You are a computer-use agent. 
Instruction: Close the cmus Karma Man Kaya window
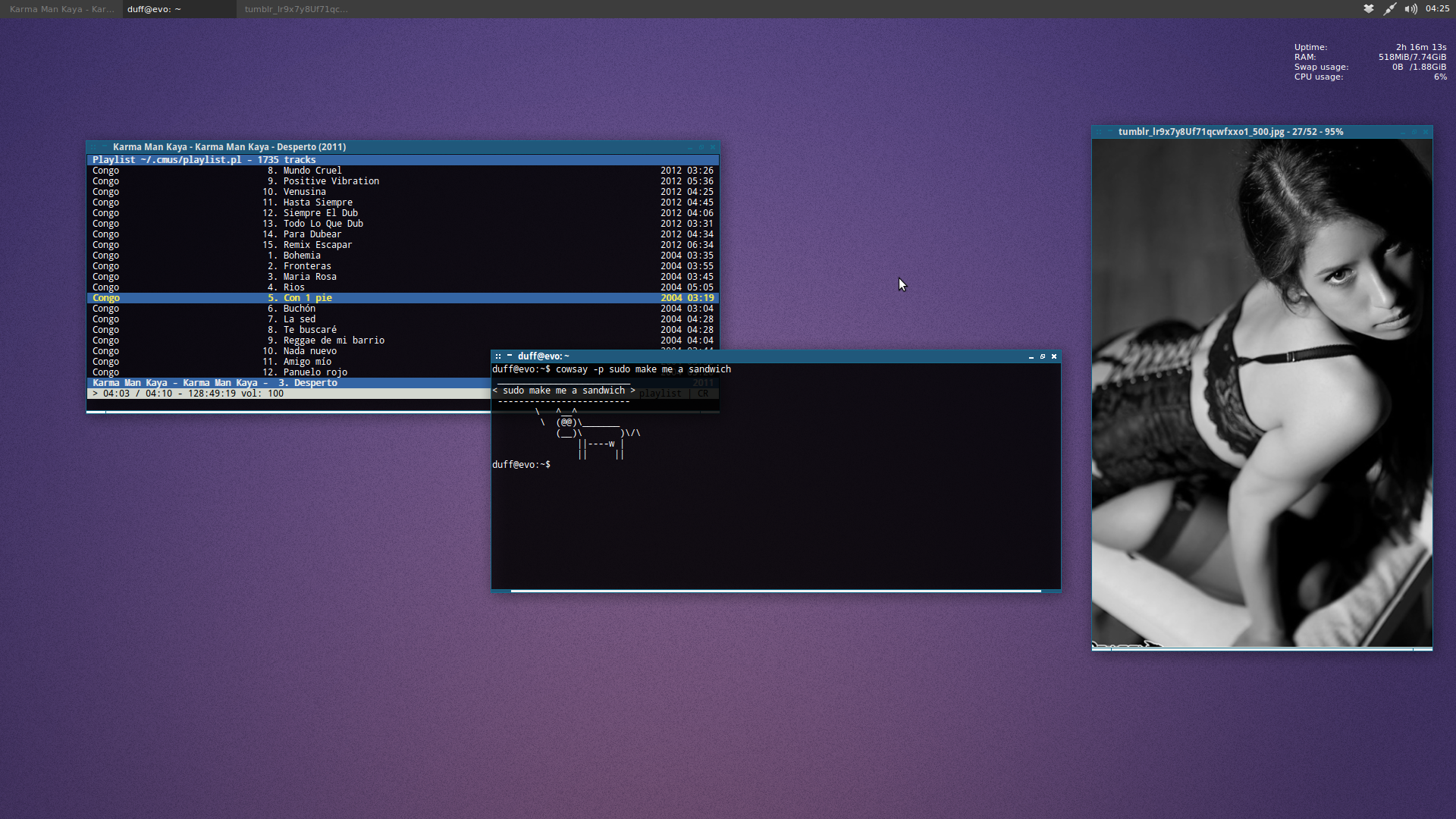coord(713,147)
